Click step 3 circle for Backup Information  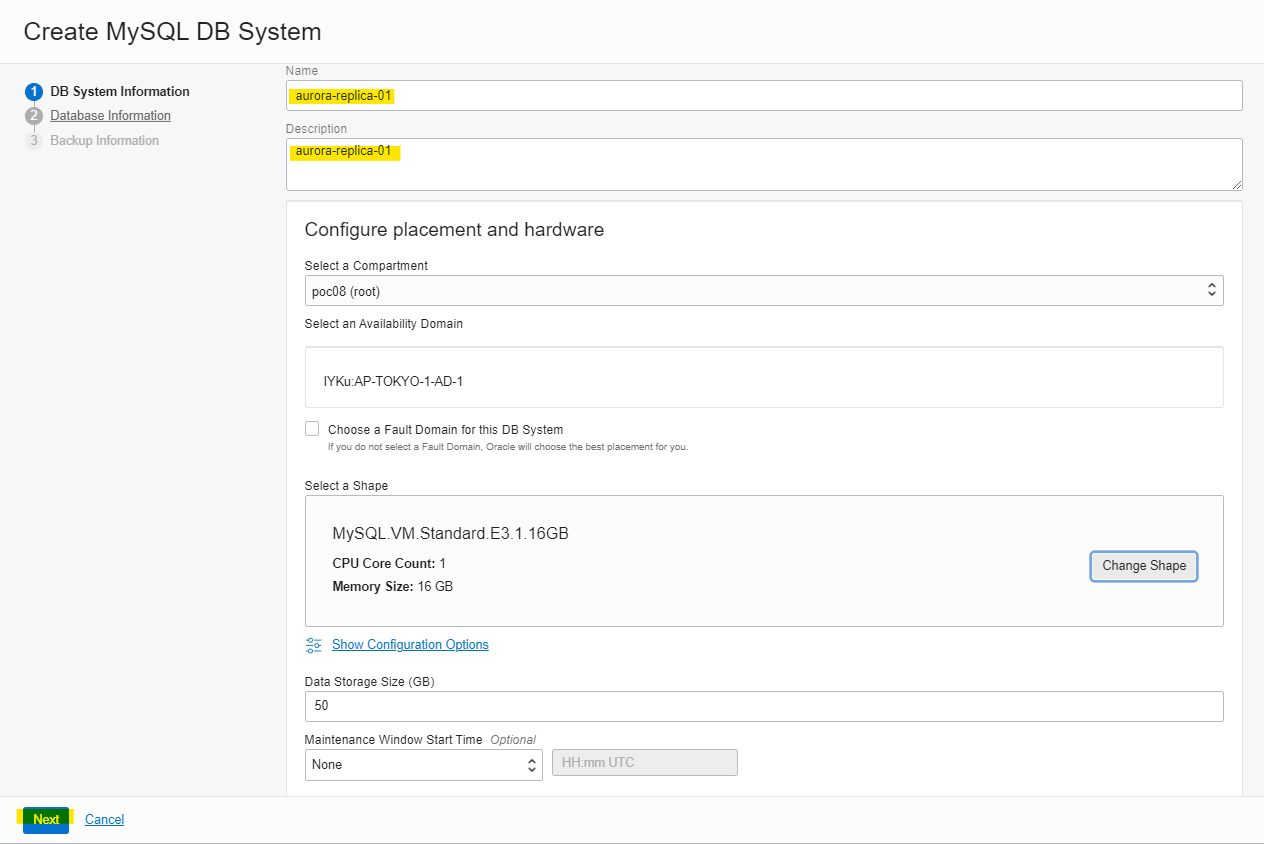point(34,141)
